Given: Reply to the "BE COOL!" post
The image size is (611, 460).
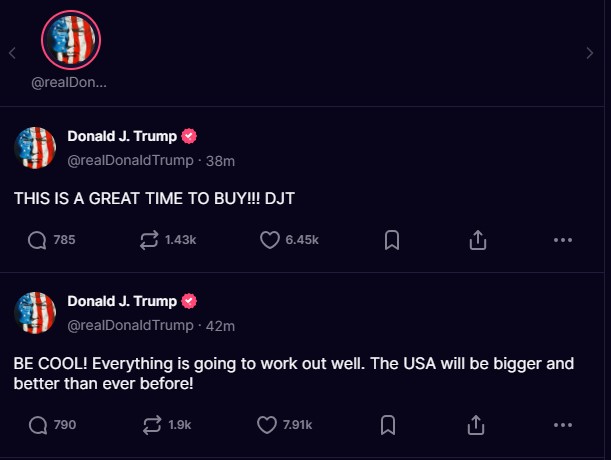Looking at the screenshot, I should [x=38, y=425].
